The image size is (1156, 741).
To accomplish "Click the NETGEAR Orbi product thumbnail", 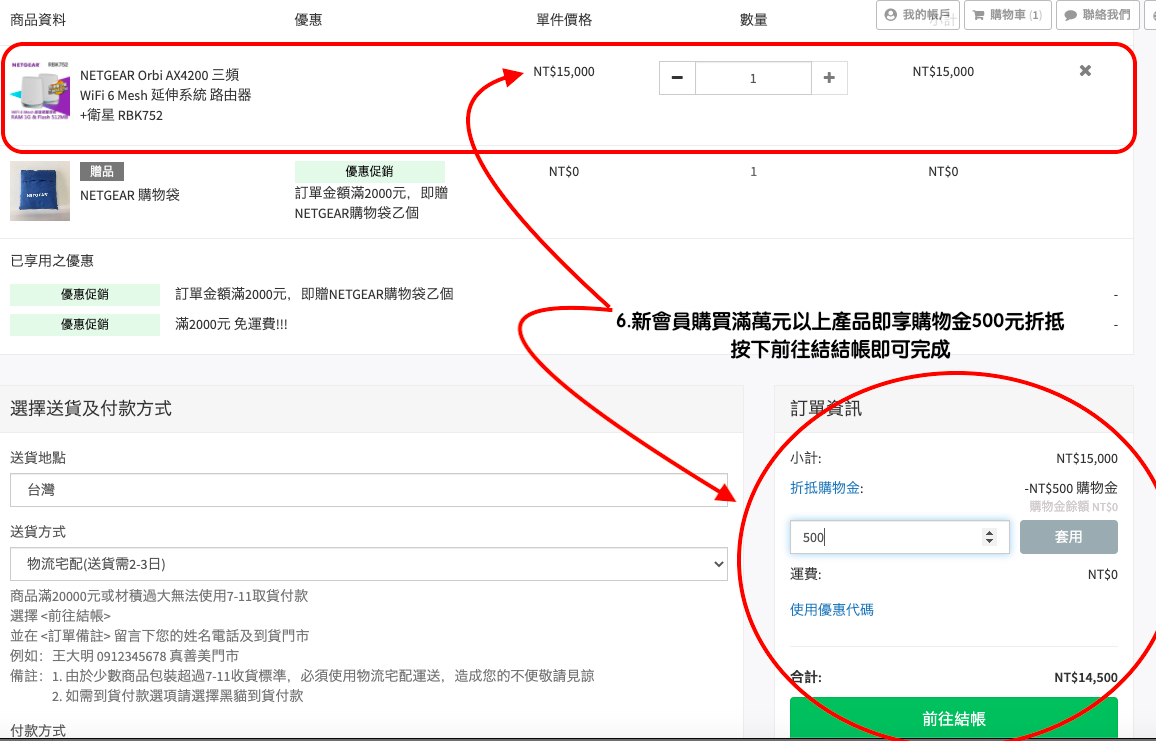I will click(40, 91).
